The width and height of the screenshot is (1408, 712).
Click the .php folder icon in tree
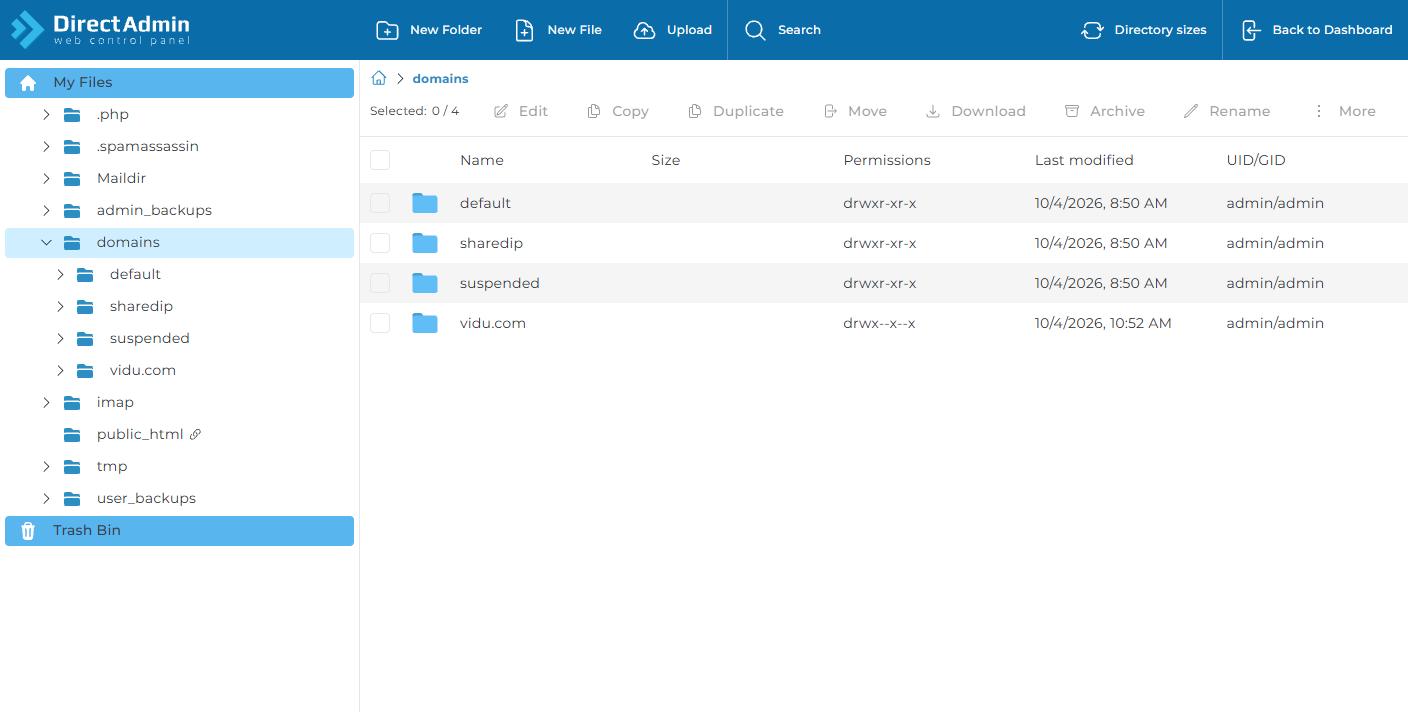[x=72, y=115]
